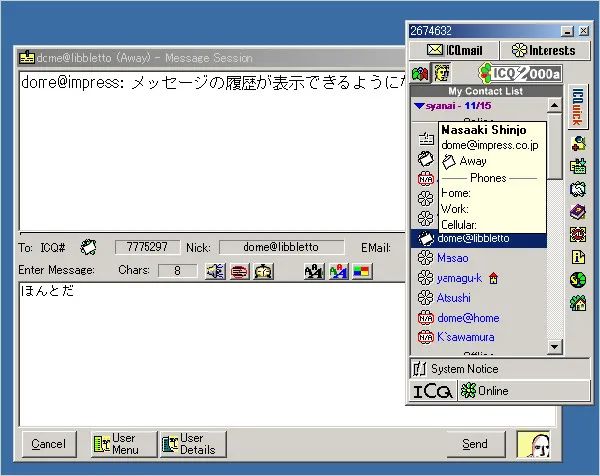Viewport: 600px width, 476px height.
Task: Click the sound speaker icon in message toolbar
Action: pos(215,271)
